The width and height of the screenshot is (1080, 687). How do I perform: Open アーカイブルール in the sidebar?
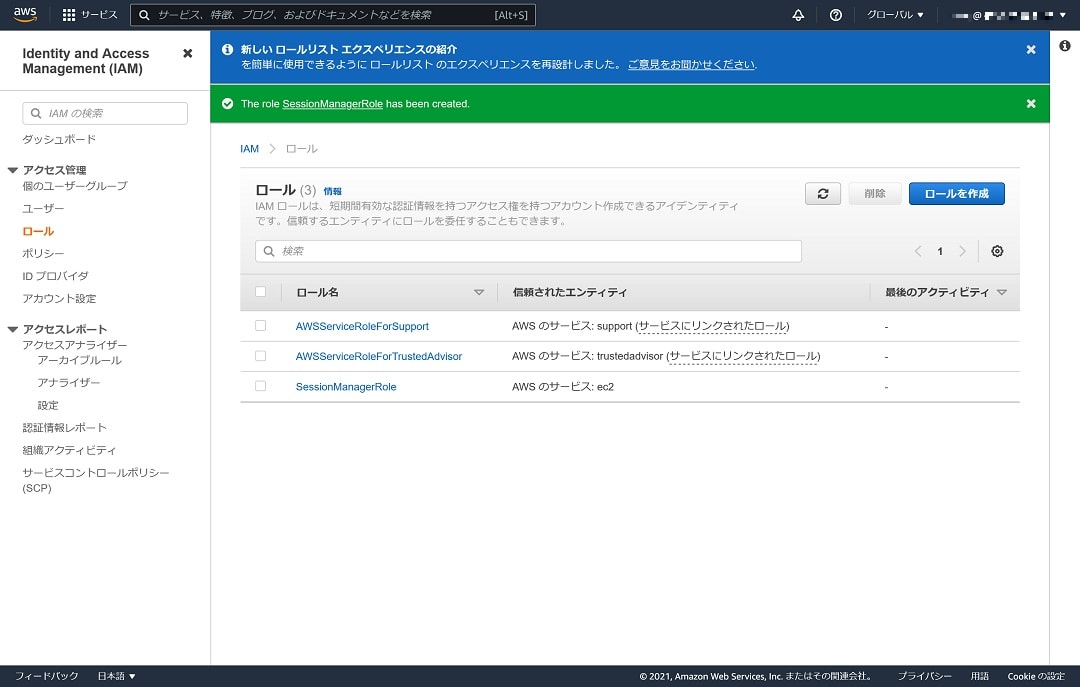tap(79, 360)
